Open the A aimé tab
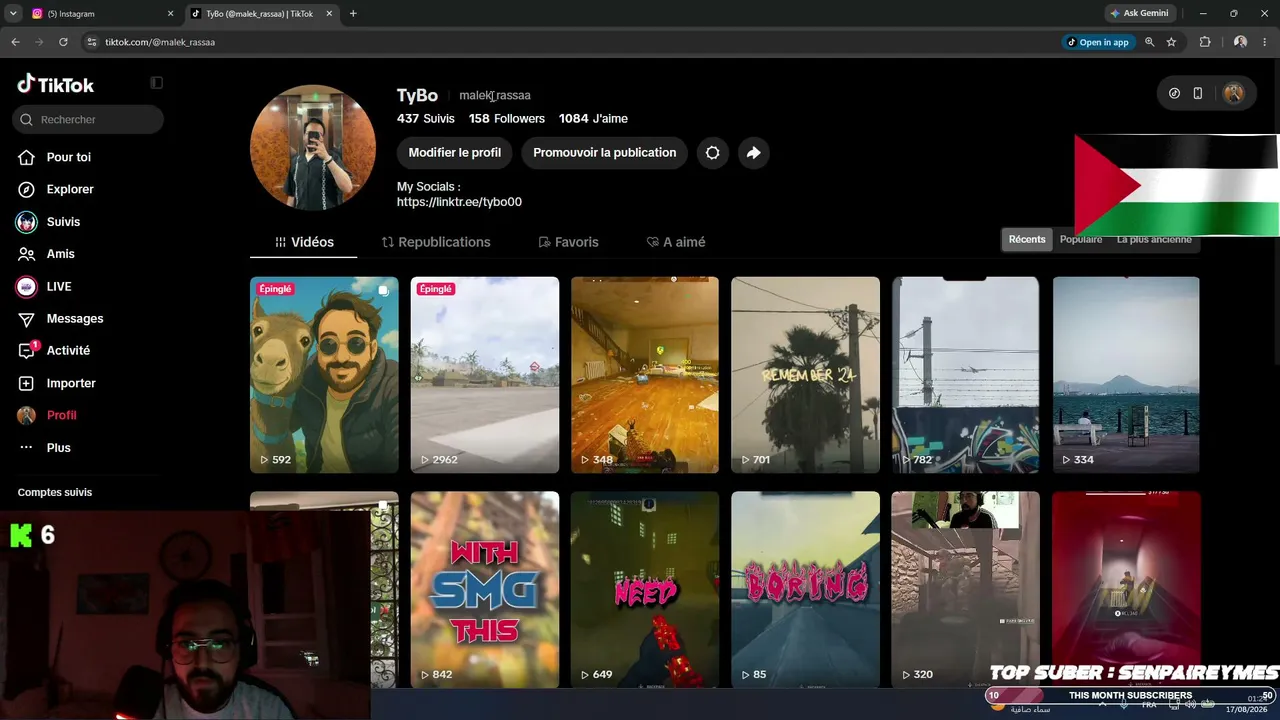 (676, 242)
